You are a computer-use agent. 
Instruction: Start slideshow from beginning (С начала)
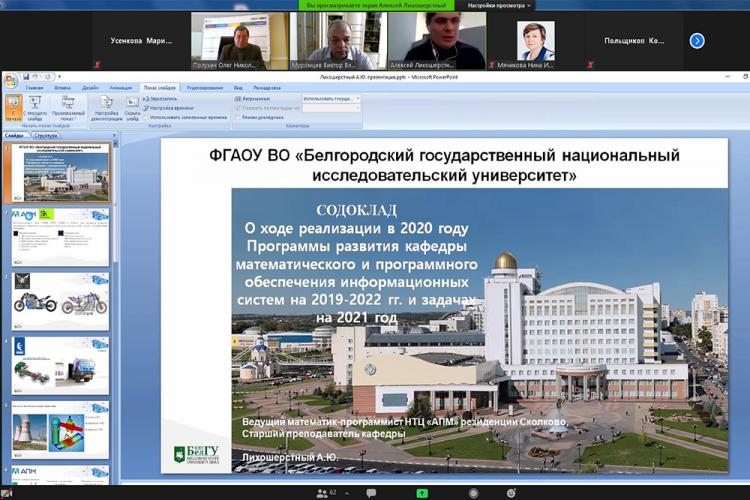(x=14, y=108)
